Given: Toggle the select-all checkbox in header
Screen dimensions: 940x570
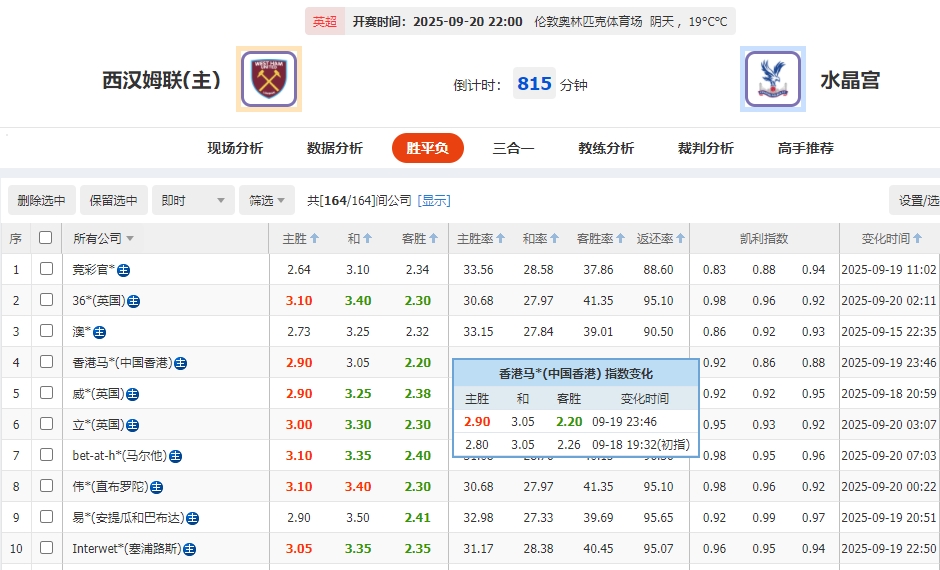Looking at the screenshot, I should [x=46, y=238].
